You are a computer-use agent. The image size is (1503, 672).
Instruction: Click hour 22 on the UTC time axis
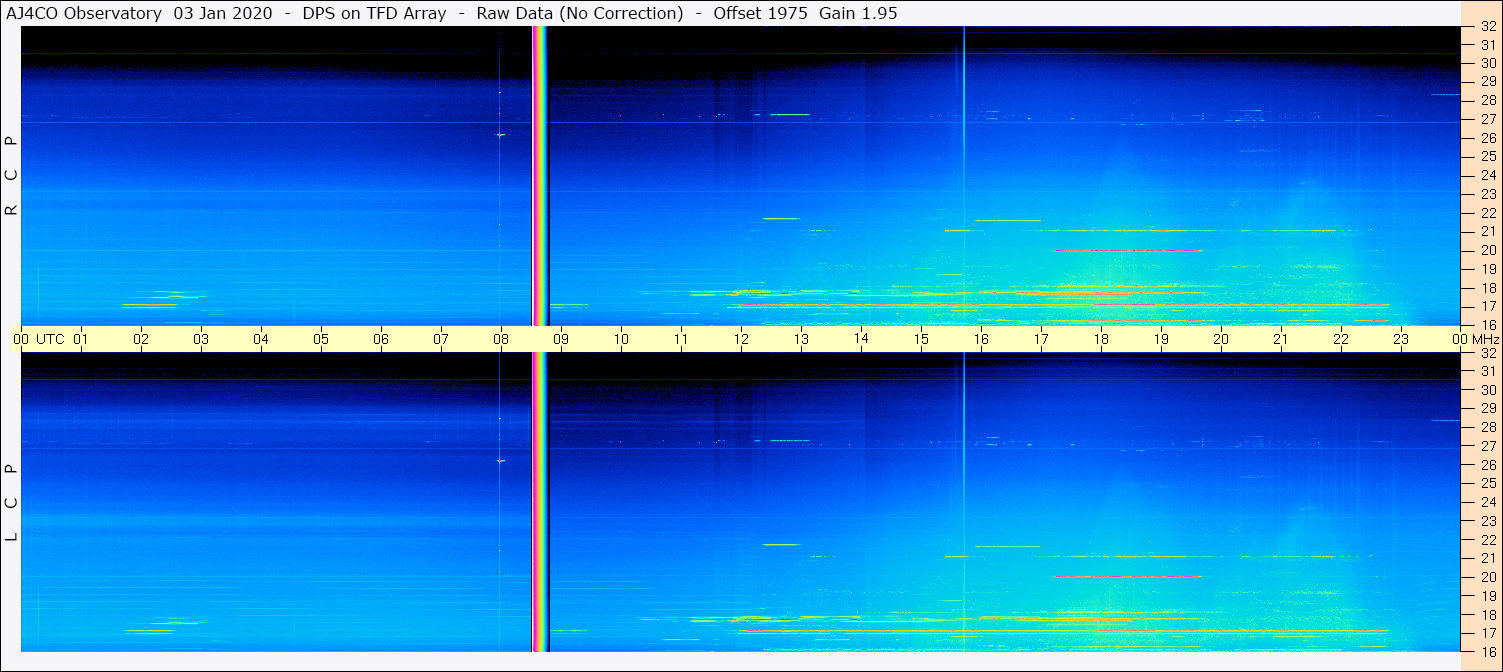point(1341,339)
